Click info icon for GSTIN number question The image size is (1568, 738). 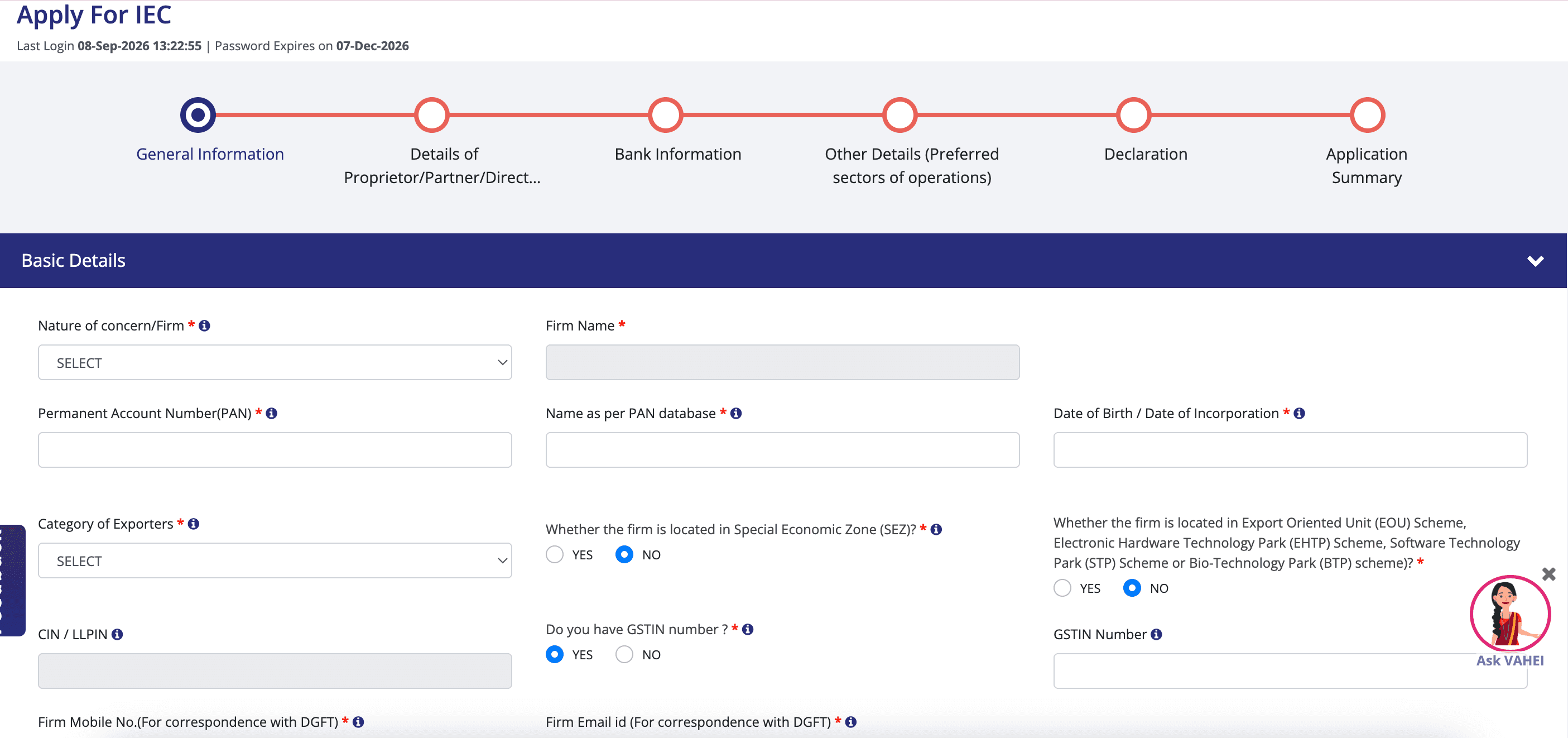[748, 629]
